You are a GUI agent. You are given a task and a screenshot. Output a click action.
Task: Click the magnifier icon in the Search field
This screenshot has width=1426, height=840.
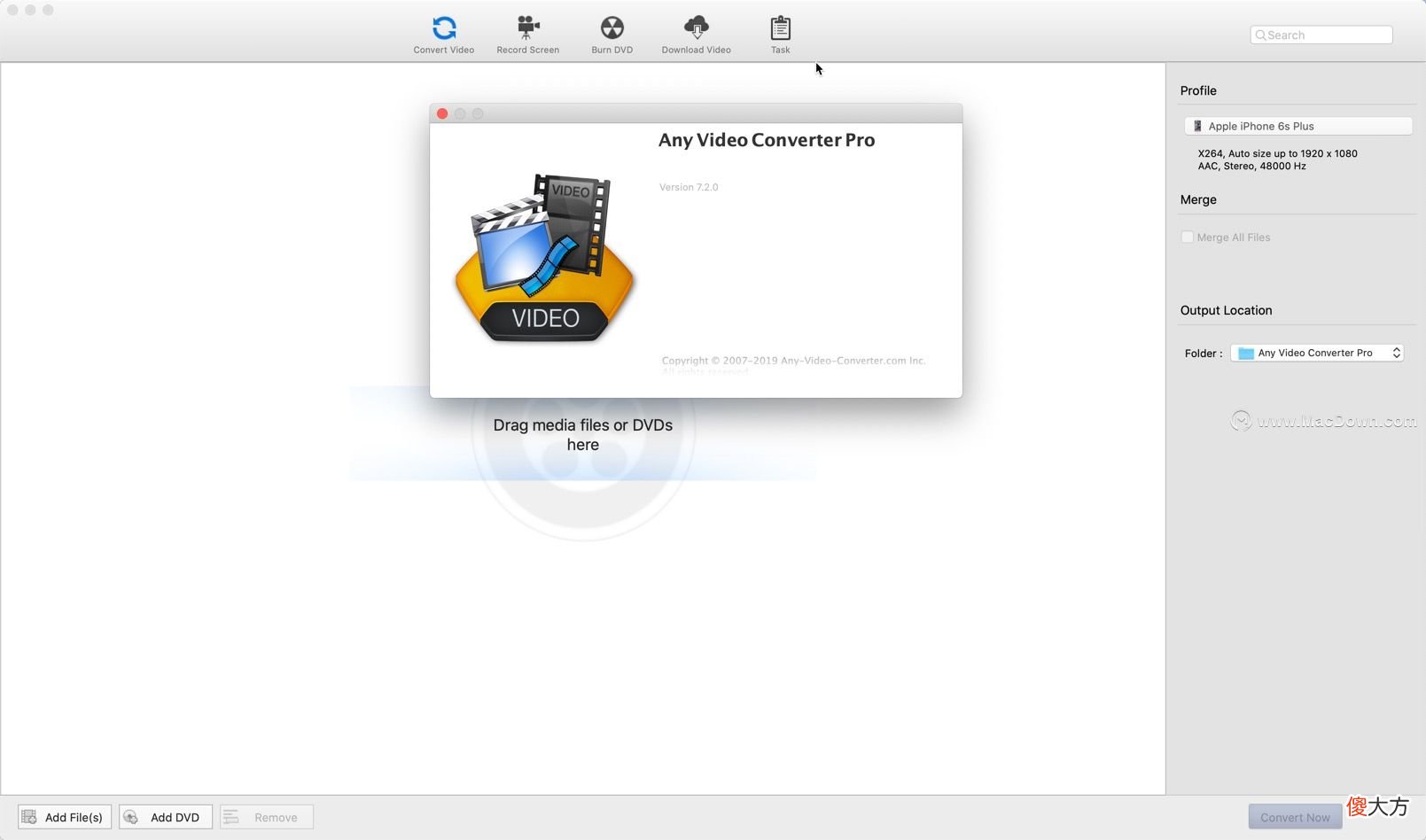tap(1260, 35)
